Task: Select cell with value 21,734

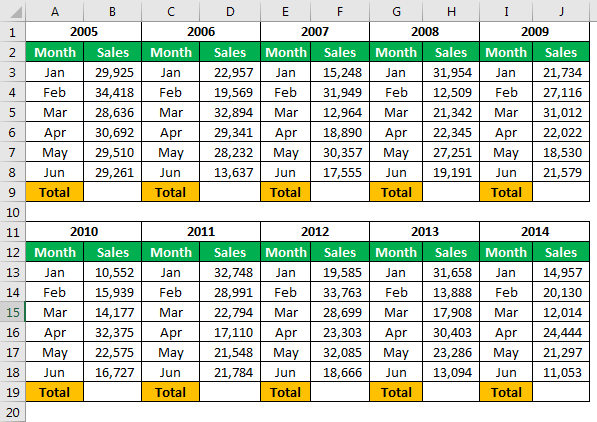Action: click(x=561, y=72)
